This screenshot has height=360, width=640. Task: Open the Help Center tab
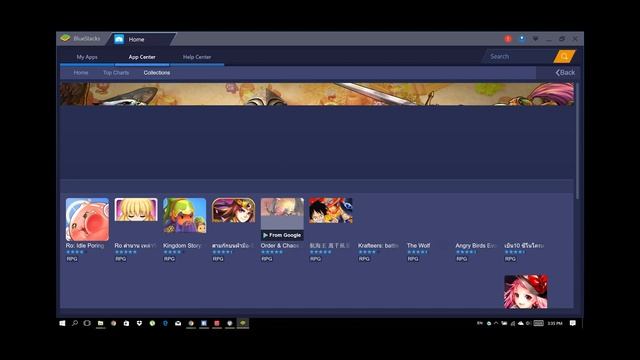coord(197,57)
